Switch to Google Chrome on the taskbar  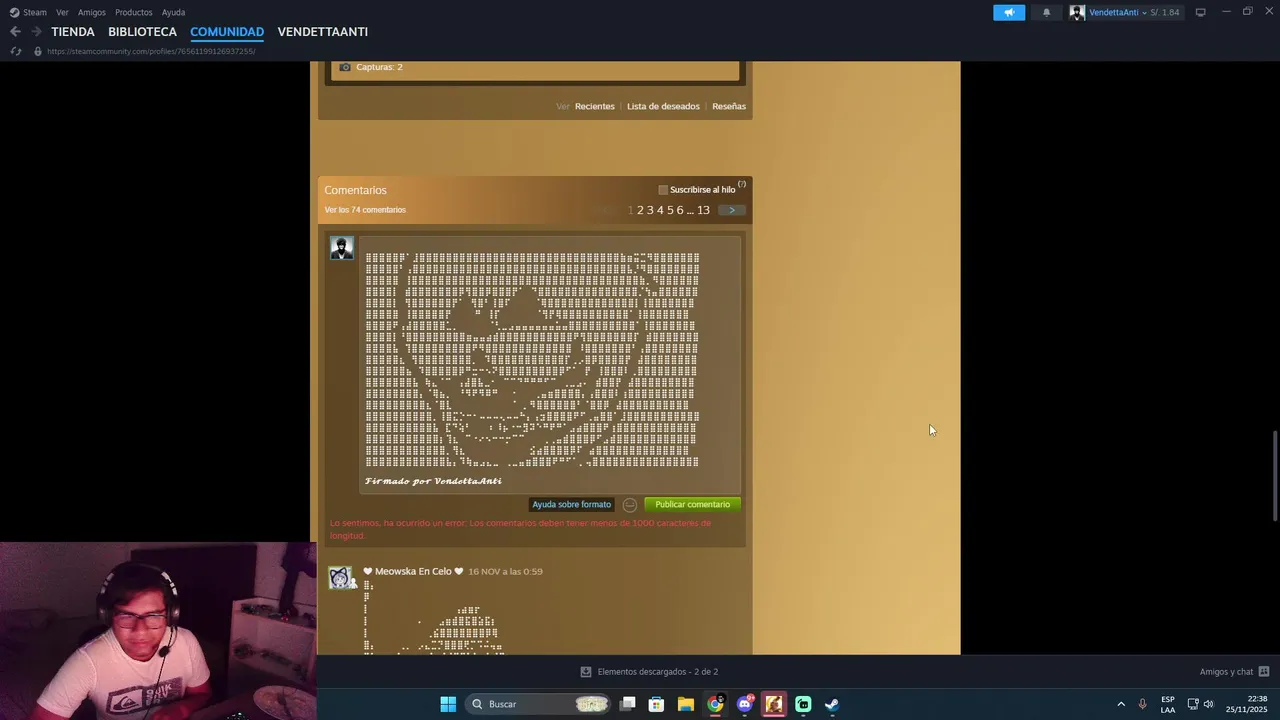[x=715, y=704]
